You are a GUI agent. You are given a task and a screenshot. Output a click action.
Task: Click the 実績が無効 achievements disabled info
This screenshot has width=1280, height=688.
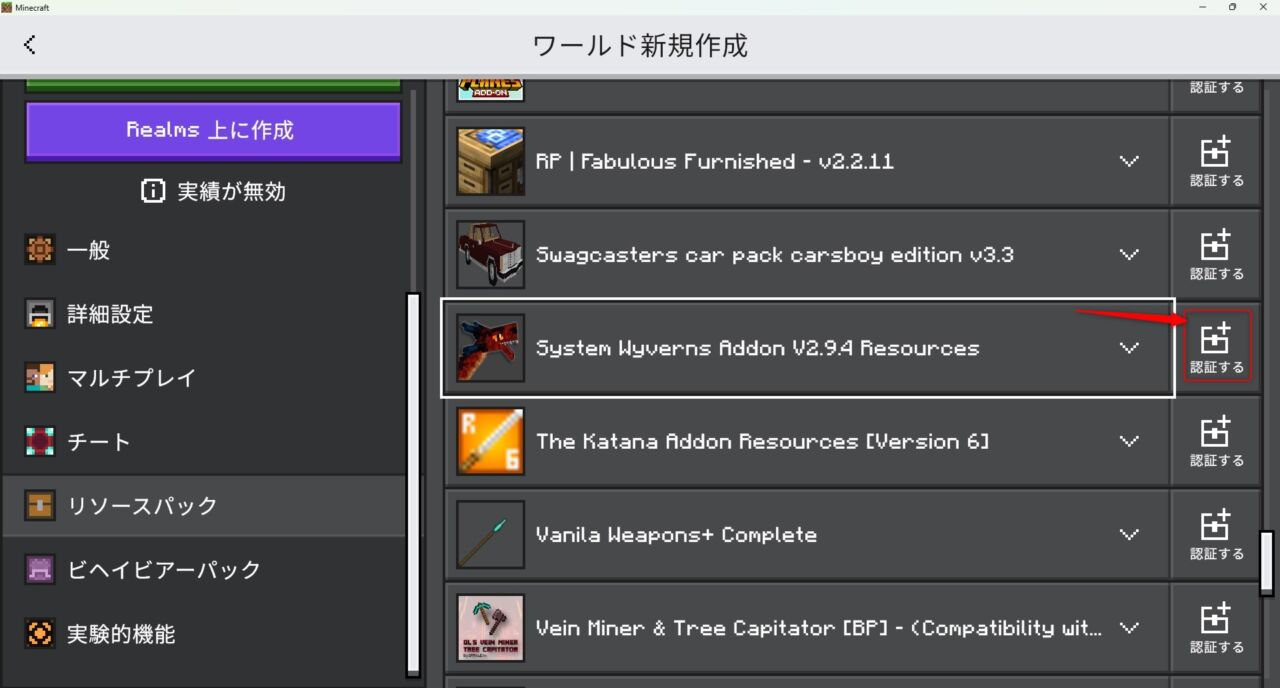[213, 191]
